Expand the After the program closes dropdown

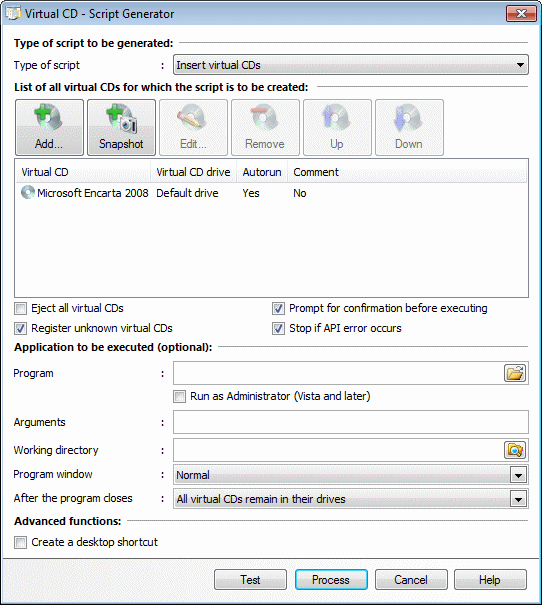click(x=351, y=499)
